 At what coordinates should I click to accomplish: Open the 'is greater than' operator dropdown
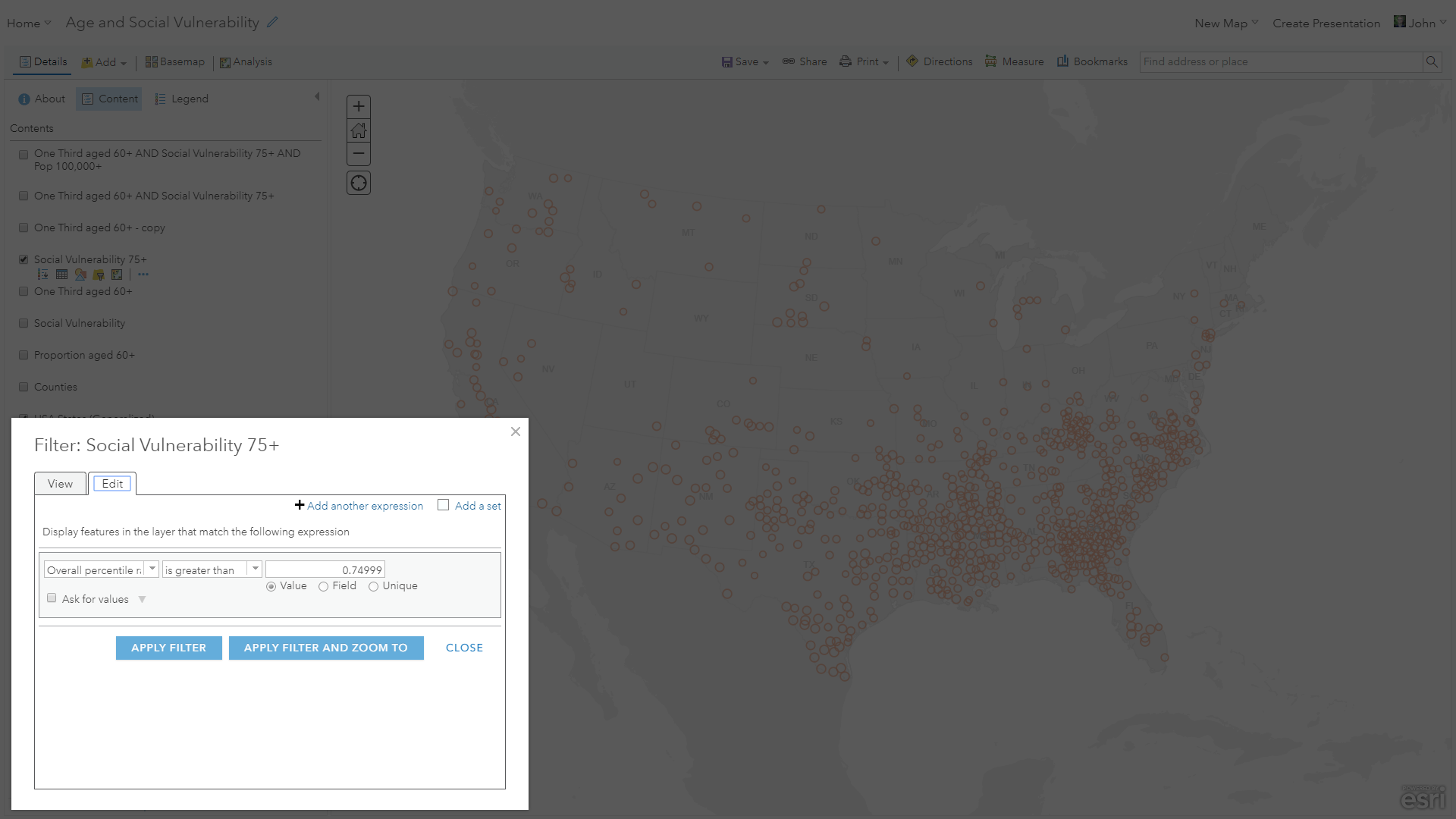(256, 569)
